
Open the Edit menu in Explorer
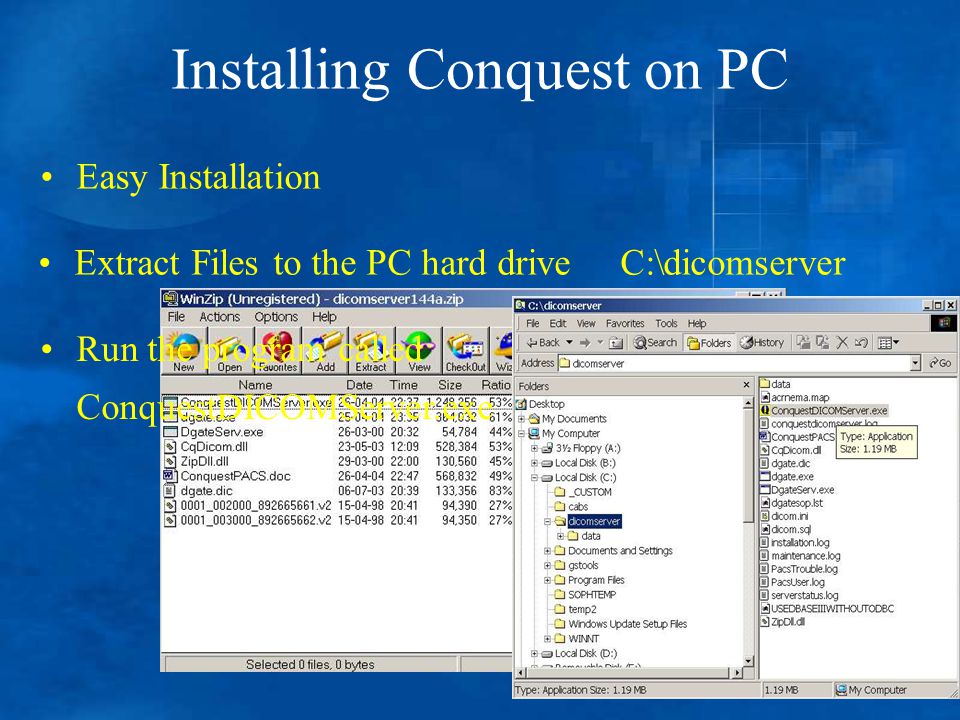[x=558, y=323]
